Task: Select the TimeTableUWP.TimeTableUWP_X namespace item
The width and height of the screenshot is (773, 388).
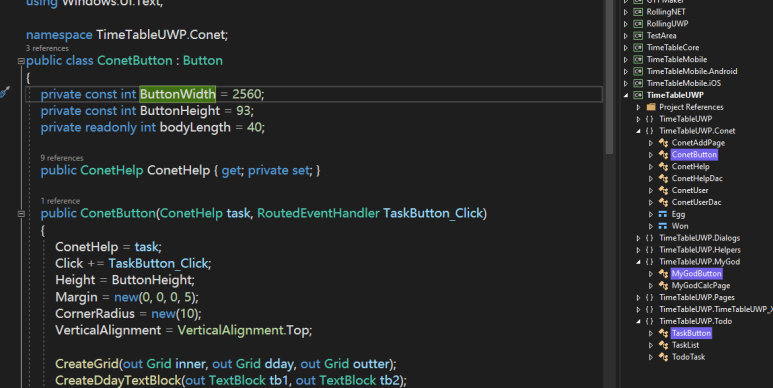Action: pyautogui.click(x=716, y=309)
